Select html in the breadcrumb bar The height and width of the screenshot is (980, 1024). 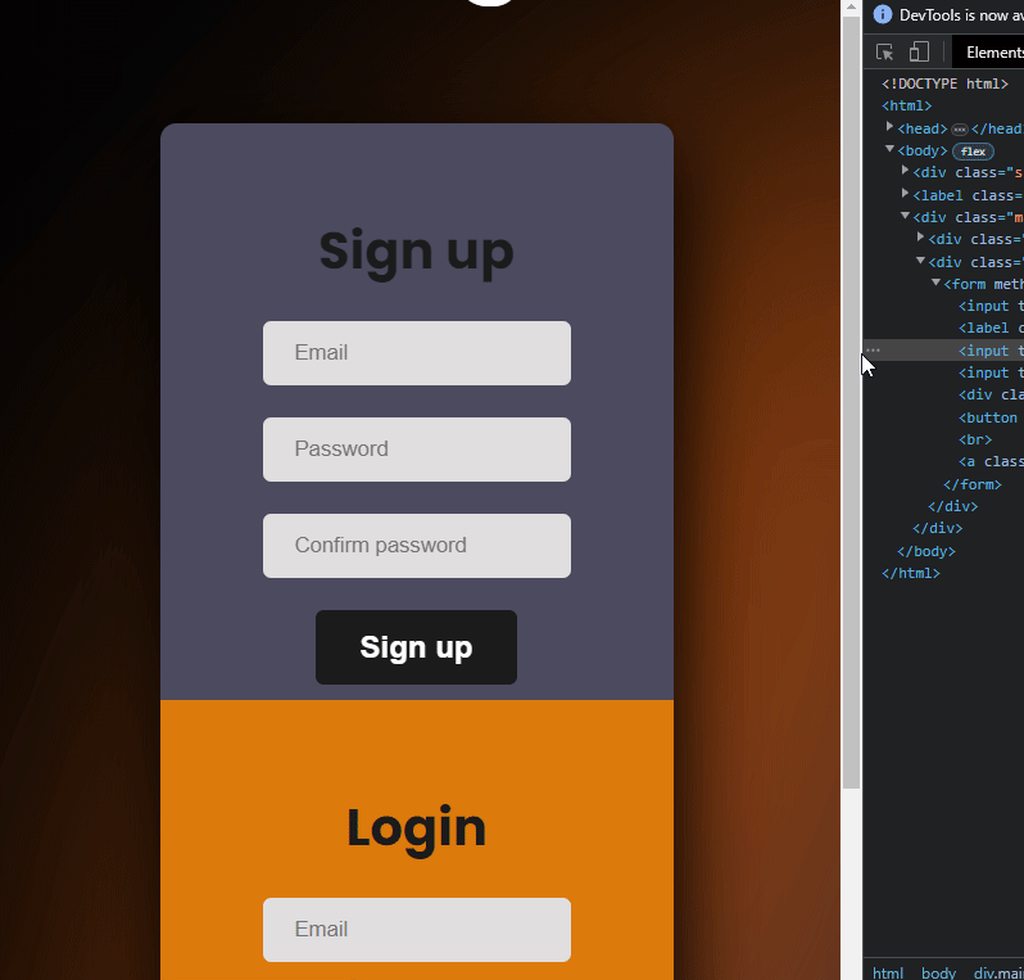888,972
